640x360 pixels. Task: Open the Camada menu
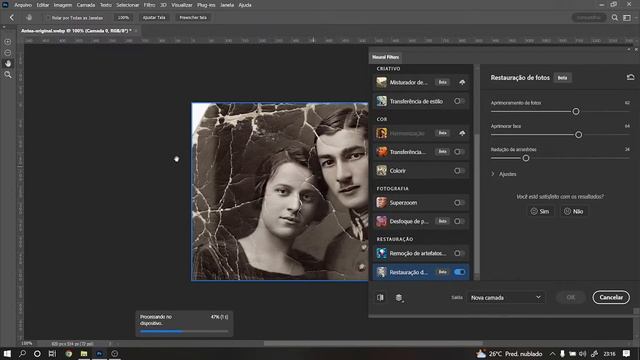(86, 5)
